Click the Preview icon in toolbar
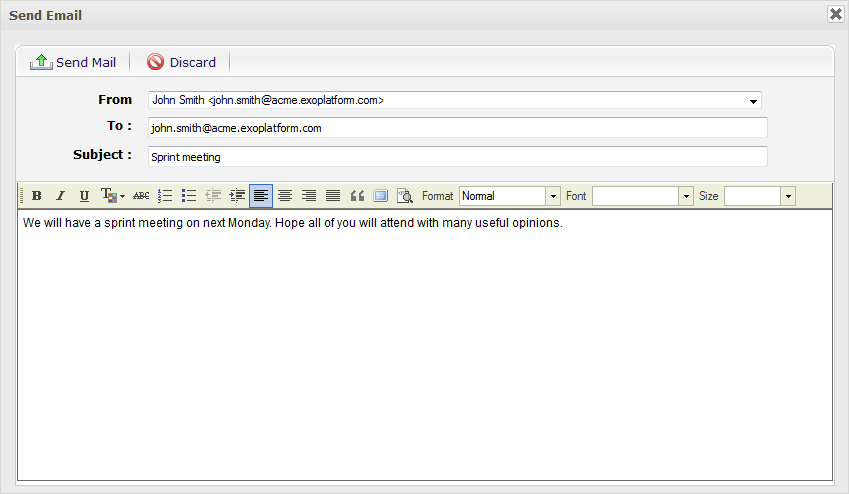 click(x=405, y=196)
